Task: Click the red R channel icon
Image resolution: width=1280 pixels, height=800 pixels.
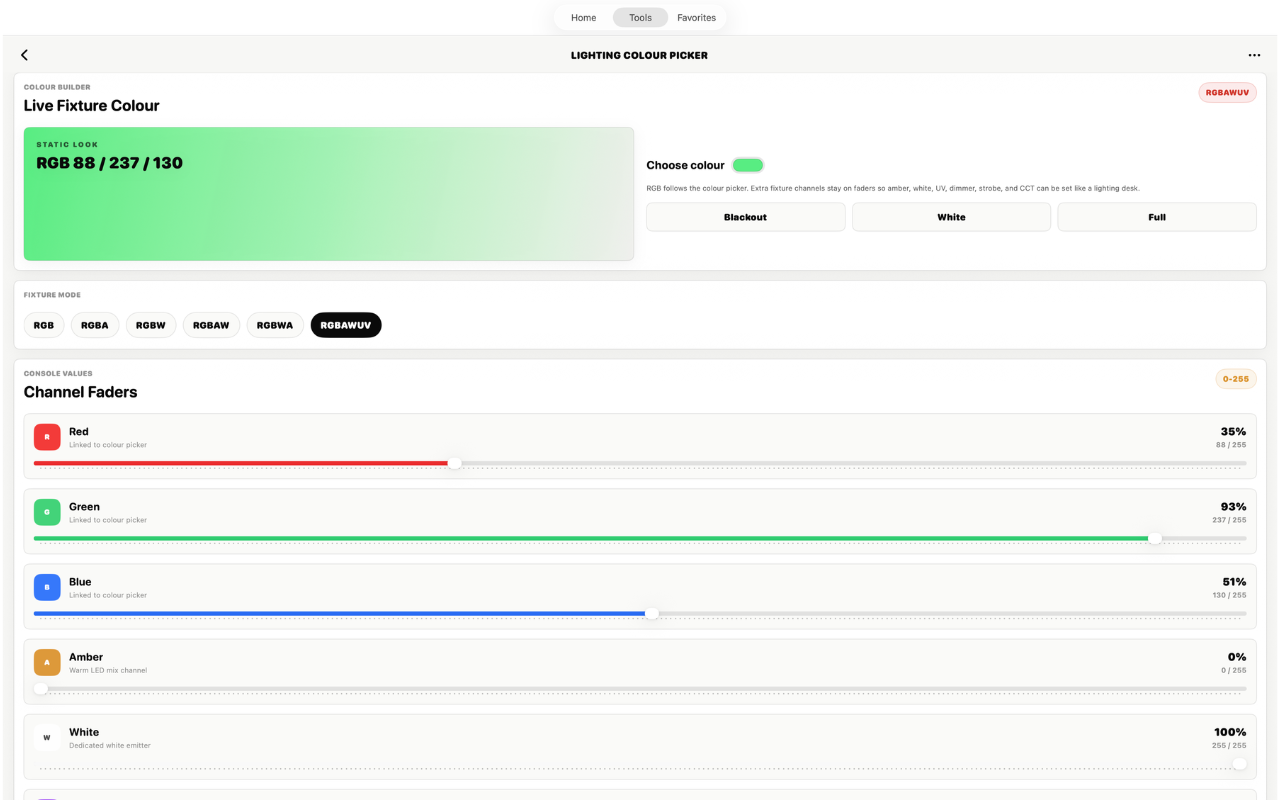Action: (47, 437)
